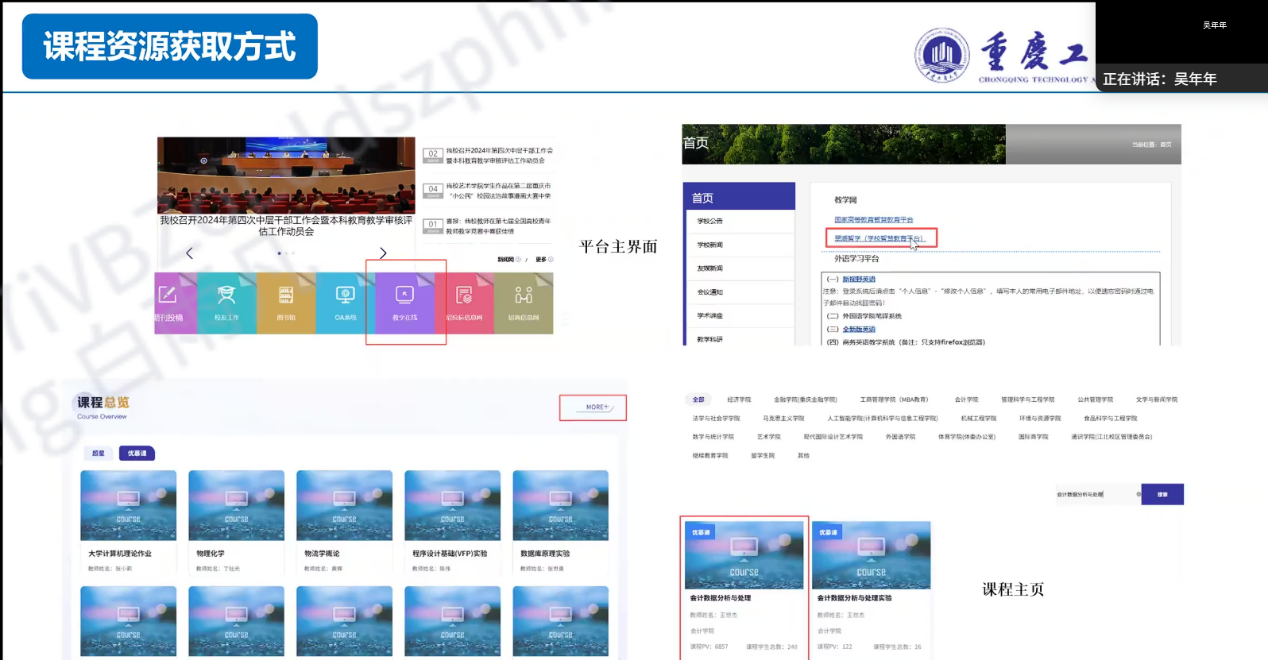The width and height of the screenshot is (1268, 660).
Task: Open the 会计数据分析与处理 course card
Action: click(x=744, y=588)
